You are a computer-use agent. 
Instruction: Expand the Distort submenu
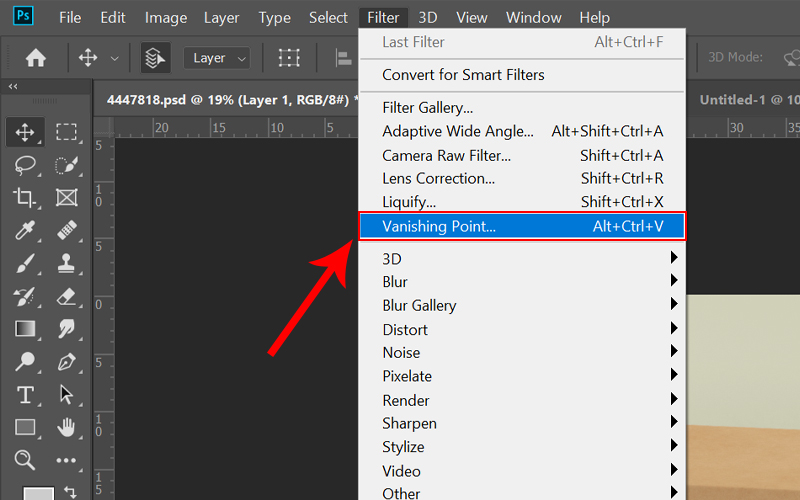(522, 330)
